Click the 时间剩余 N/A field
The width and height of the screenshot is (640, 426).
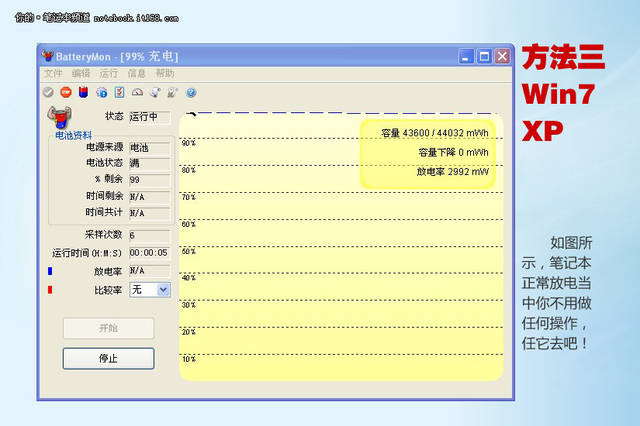[x=150, y=197]
